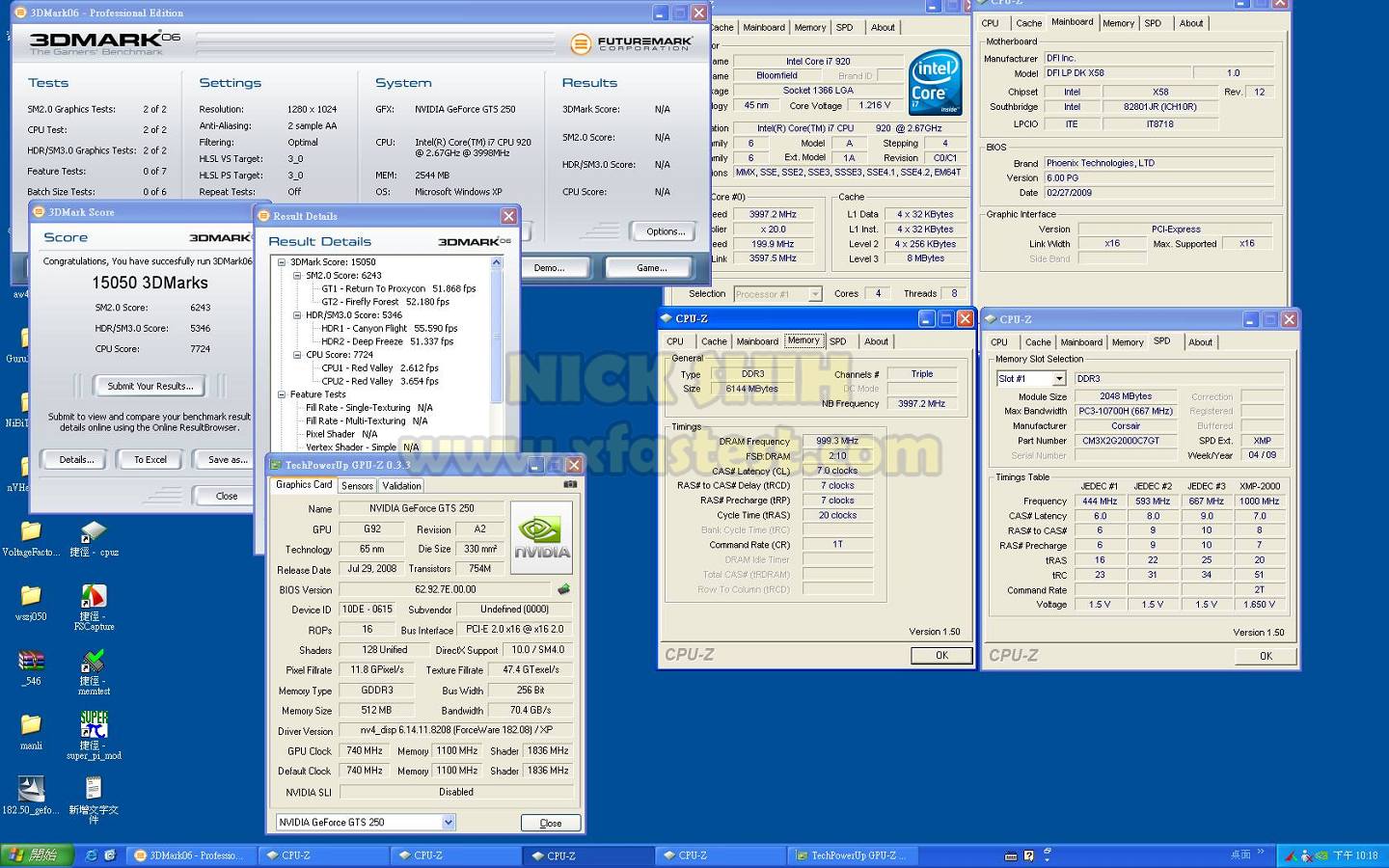
Task: Collapse the CPU Score tree node
Action: [297, 355]
